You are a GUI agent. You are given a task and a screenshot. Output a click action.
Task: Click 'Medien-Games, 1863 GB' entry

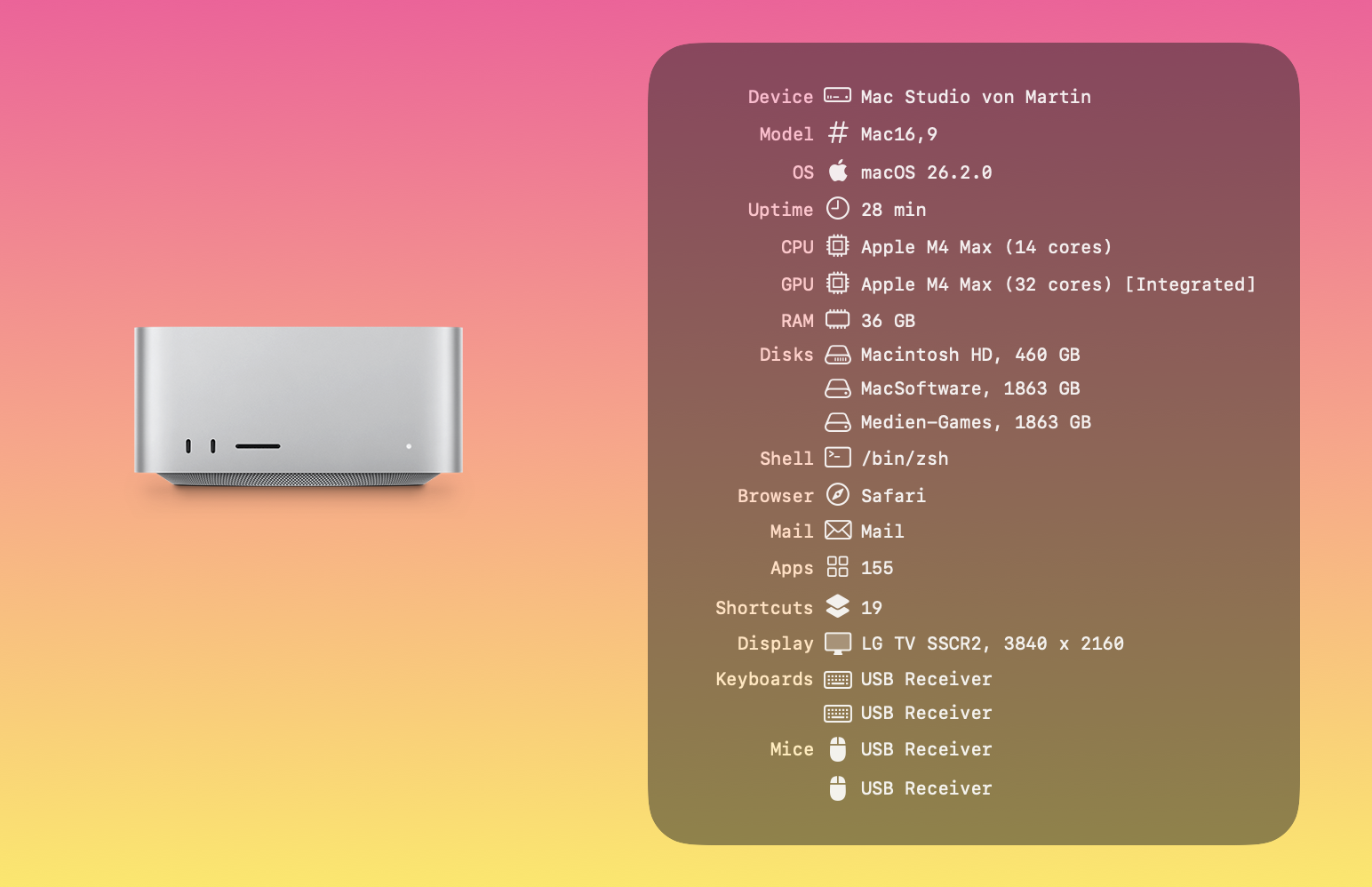click(x=976, y=422)
